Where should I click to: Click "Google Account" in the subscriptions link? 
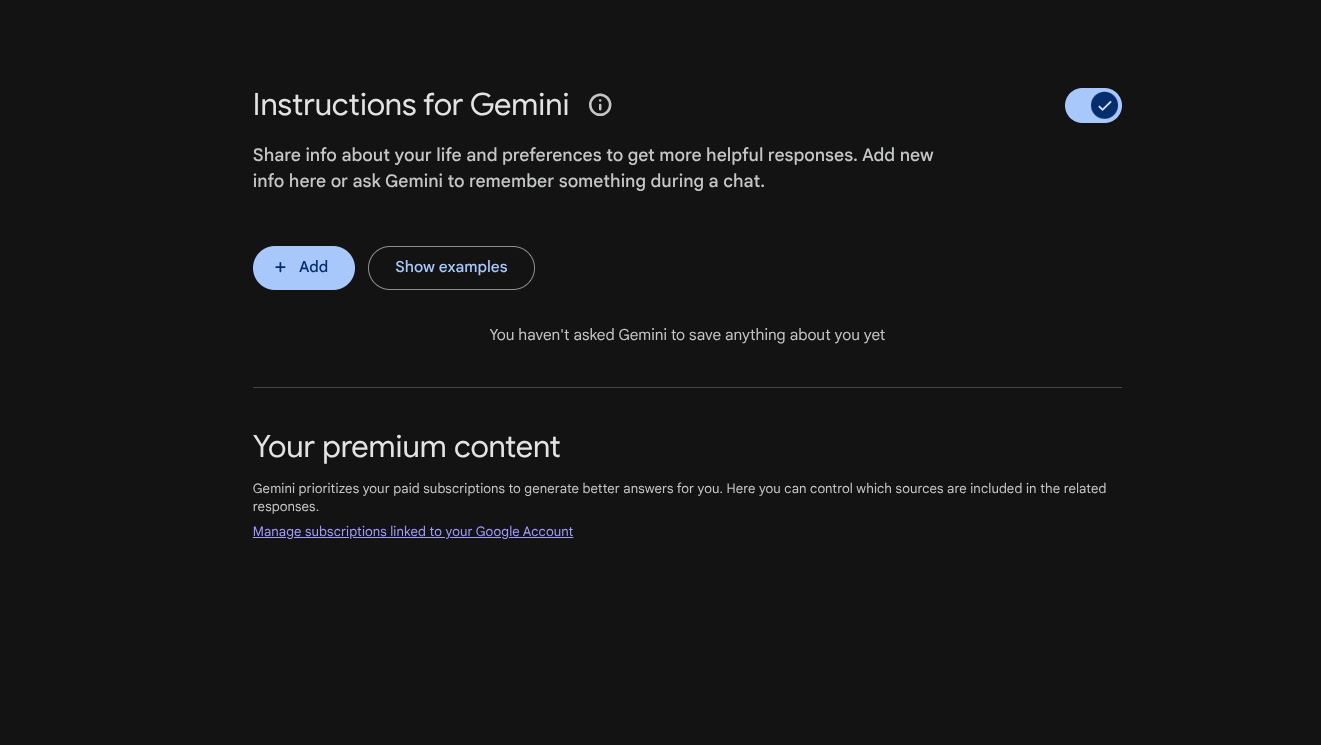pos(524,532)
